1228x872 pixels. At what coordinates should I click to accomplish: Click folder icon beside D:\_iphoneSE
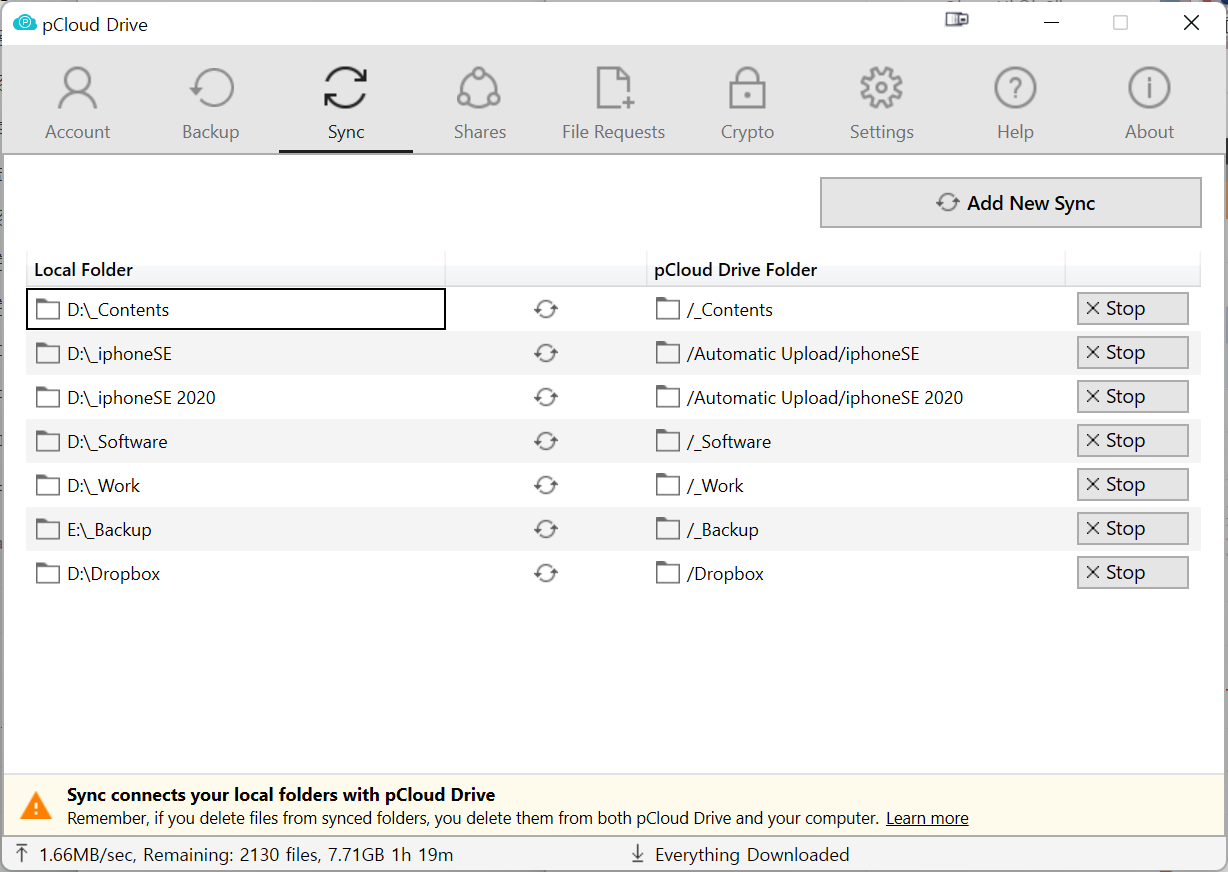(x=48, y=353)
